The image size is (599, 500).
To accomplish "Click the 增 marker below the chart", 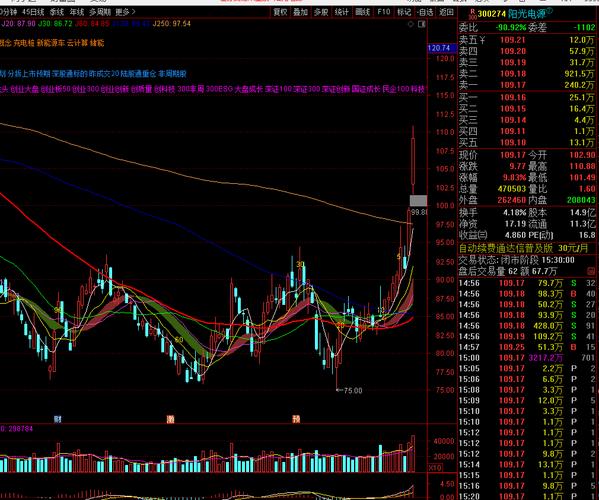I will 170,419.
